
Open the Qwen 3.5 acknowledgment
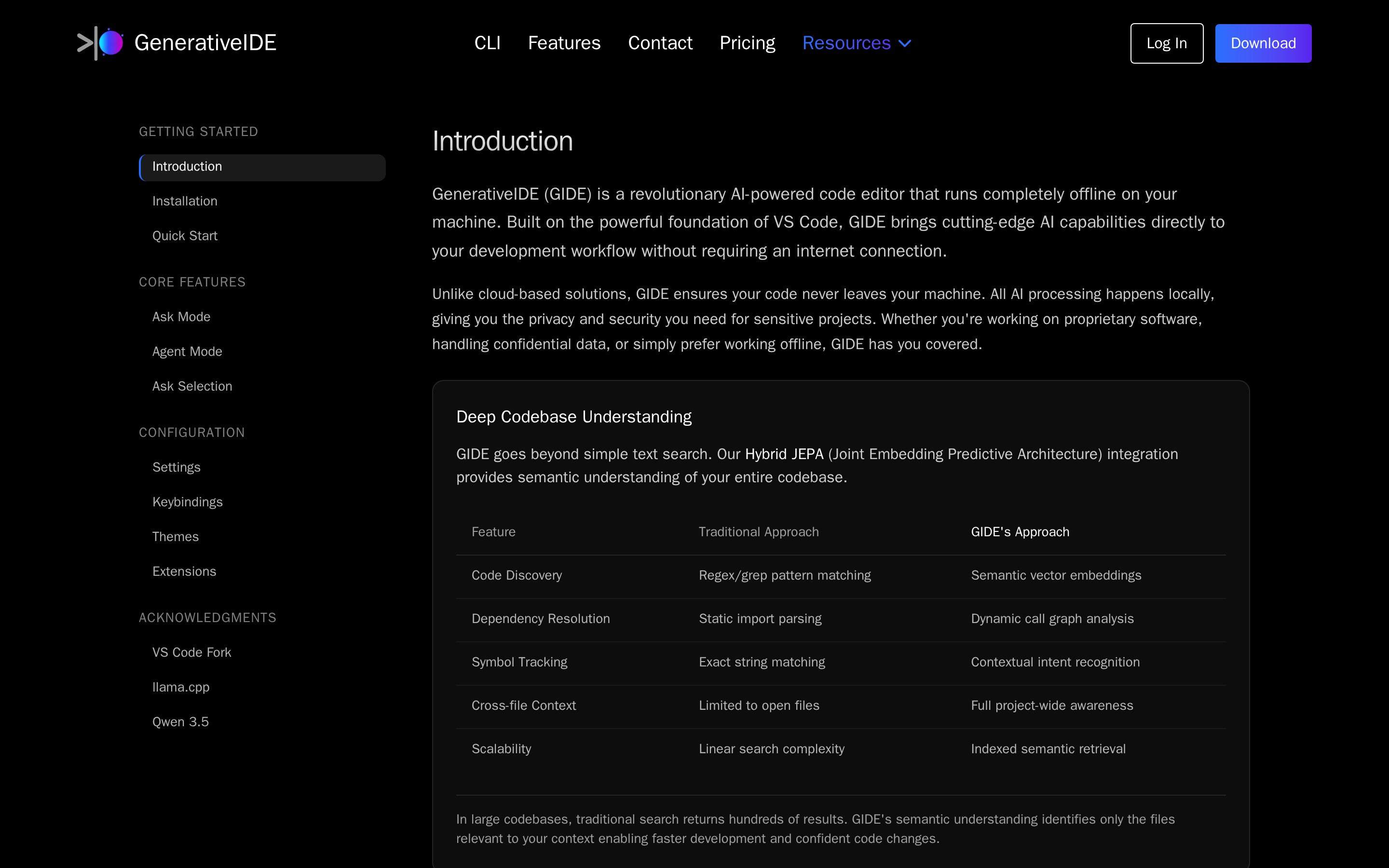coord(181,721)
